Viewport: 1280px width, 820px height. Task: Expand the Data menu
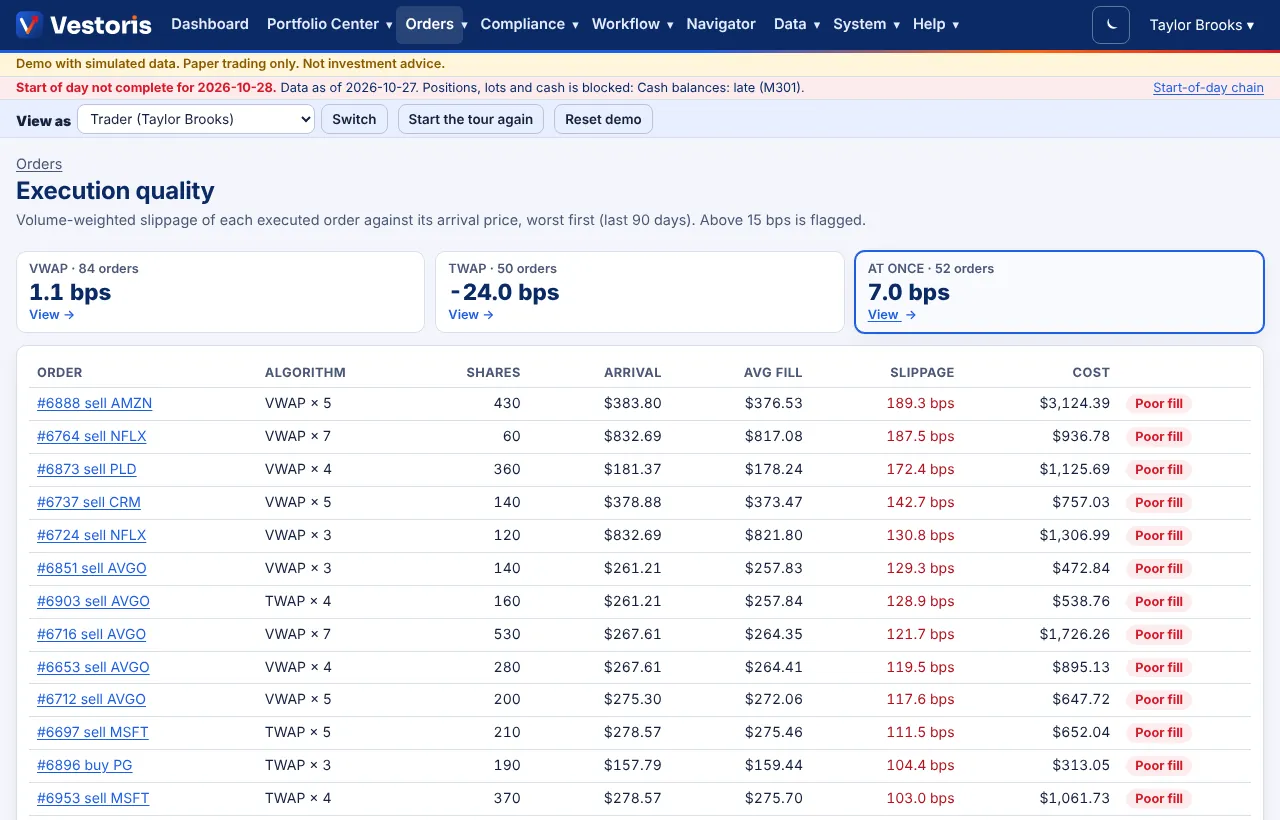pos(797,24)
